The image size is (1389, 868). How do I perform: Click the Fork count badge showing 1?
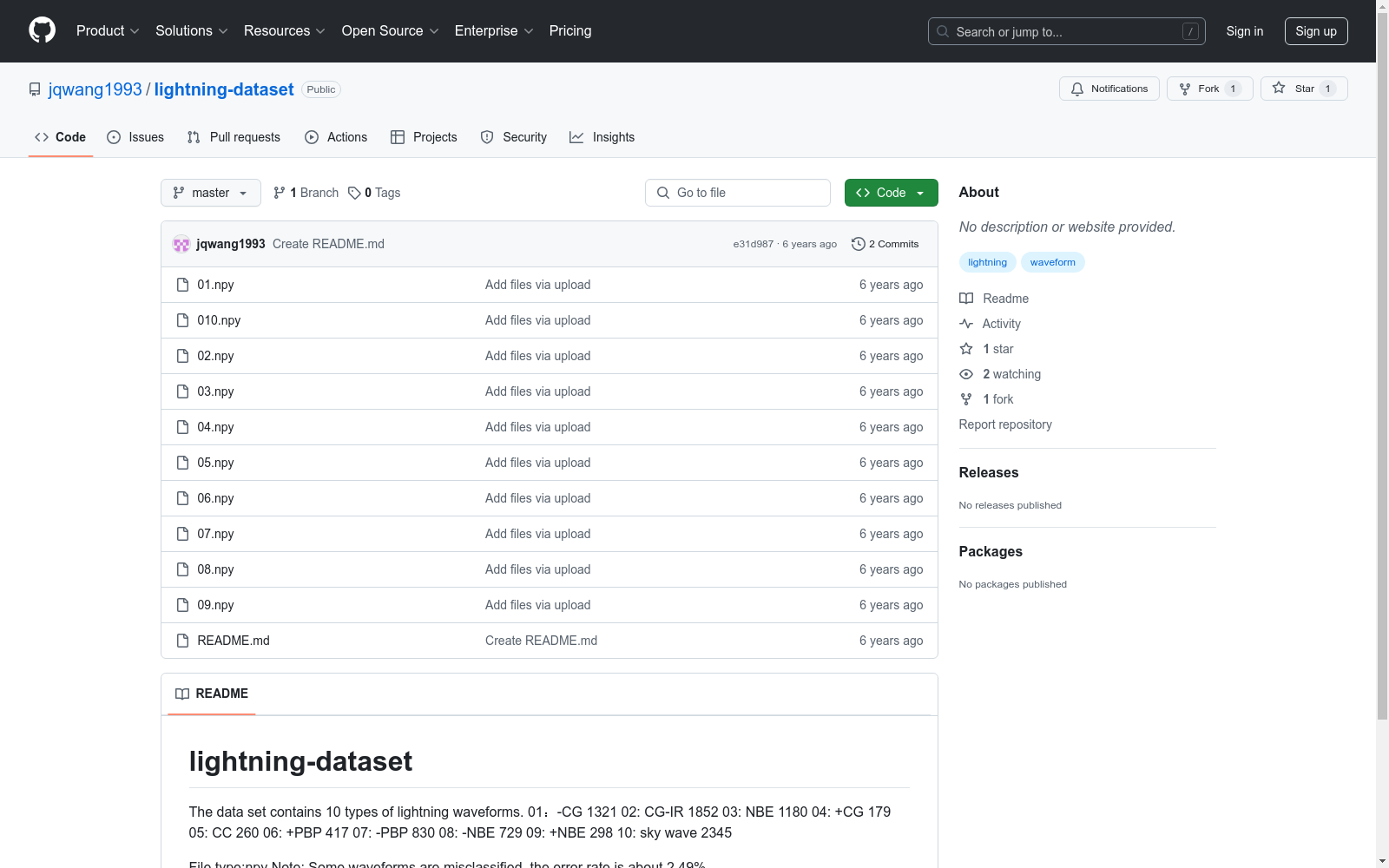(1233, 89)
